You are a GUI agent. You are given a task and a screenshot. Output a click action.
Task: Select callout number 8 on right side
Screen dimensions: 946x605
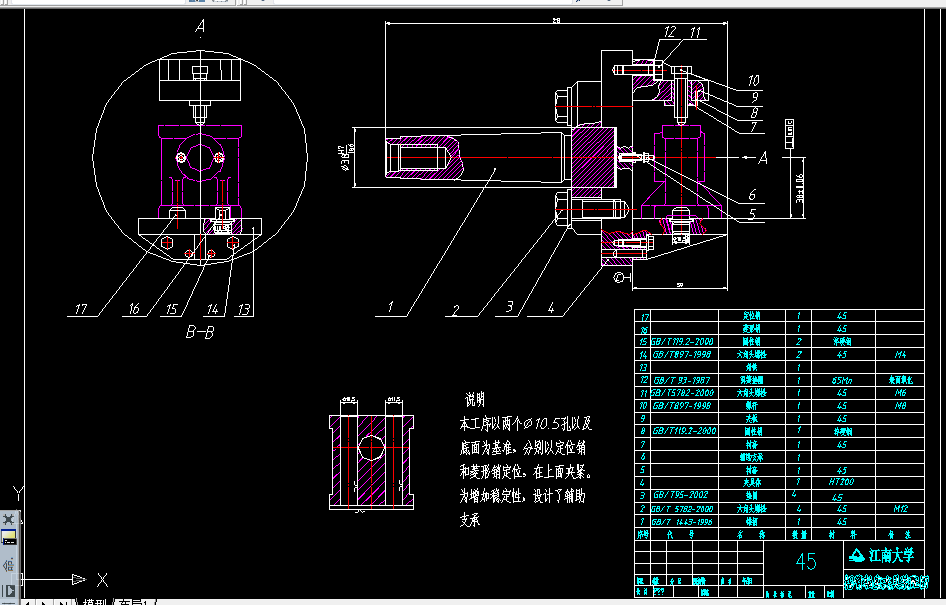[754, 113]
